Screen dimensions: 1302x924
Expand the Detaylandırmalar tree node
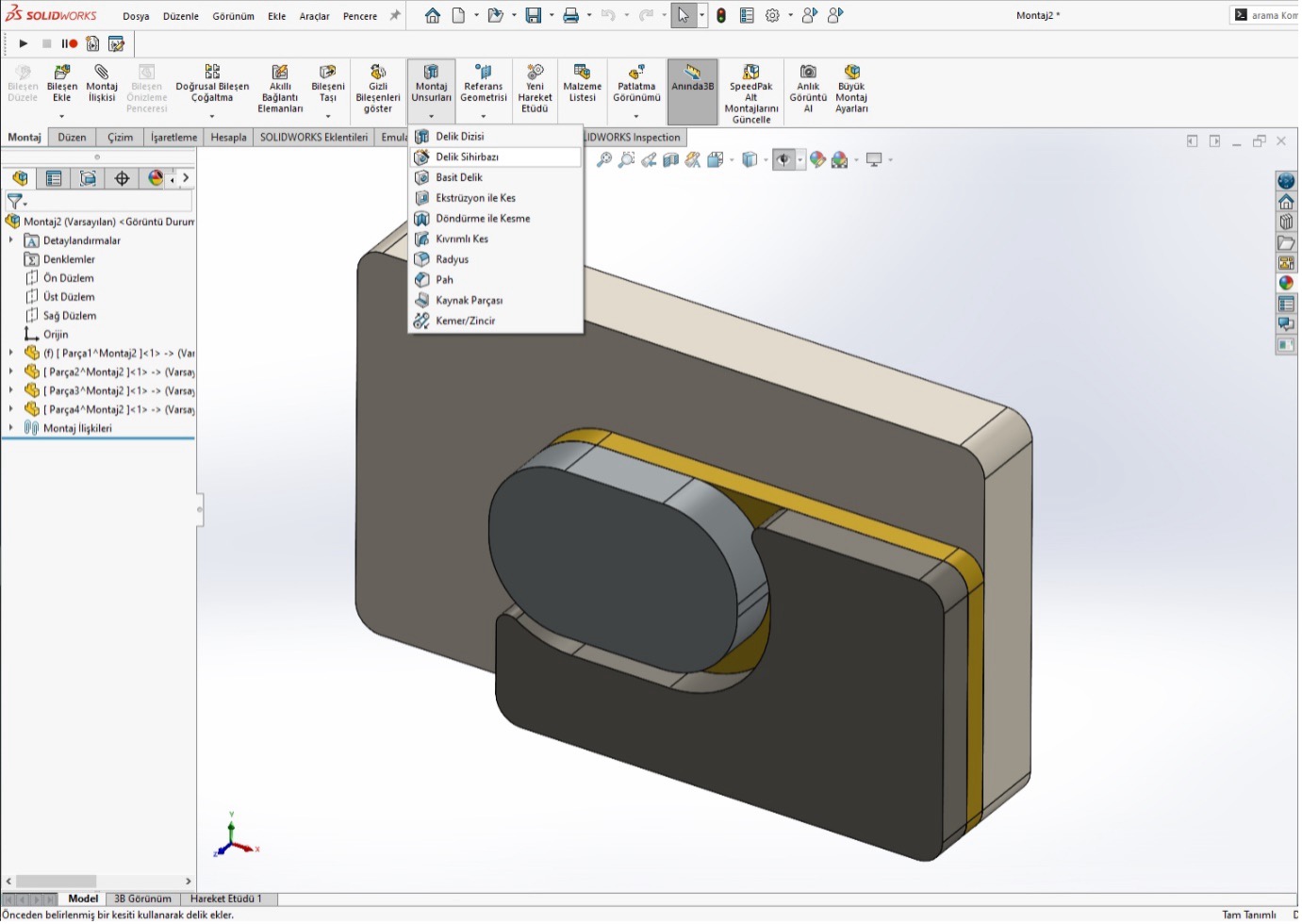(11, 240)
